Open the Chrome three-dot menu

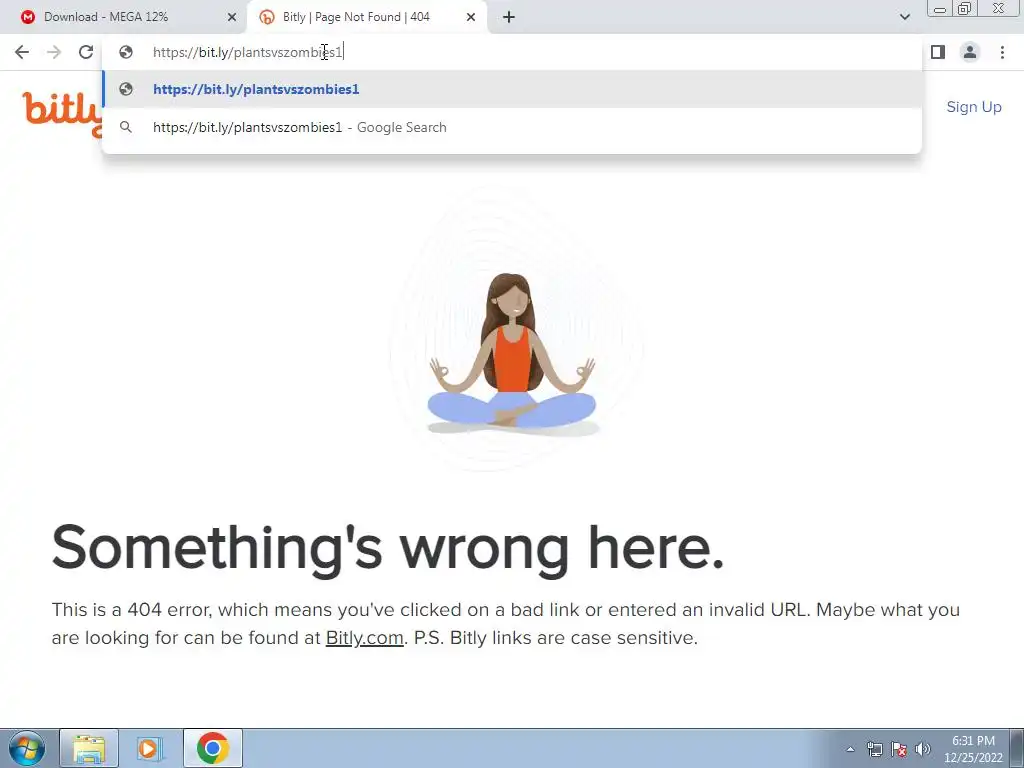coord(1002,52)
